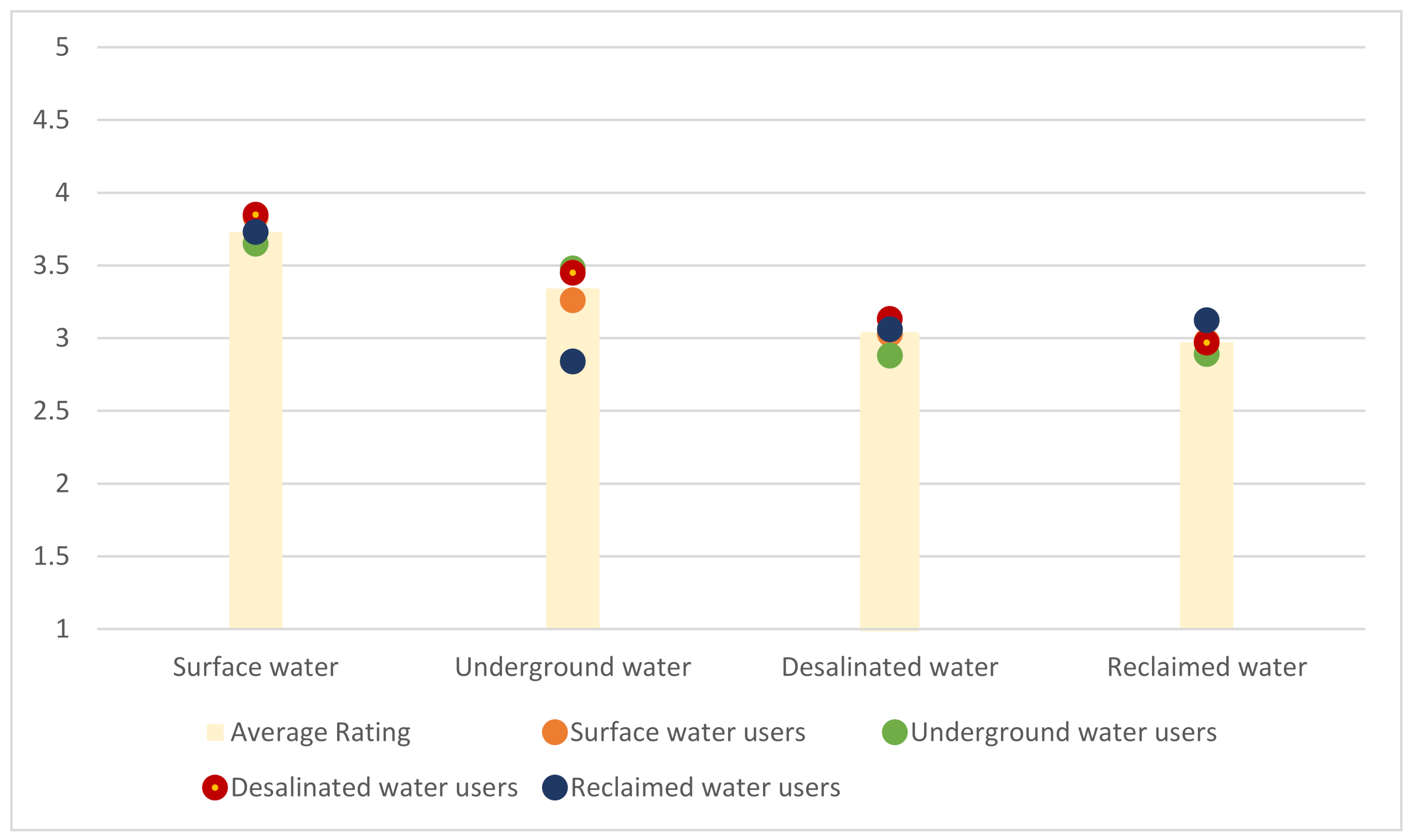
Task: Click the Average Rating legend color swatch
Action: (x=215, y=732)
